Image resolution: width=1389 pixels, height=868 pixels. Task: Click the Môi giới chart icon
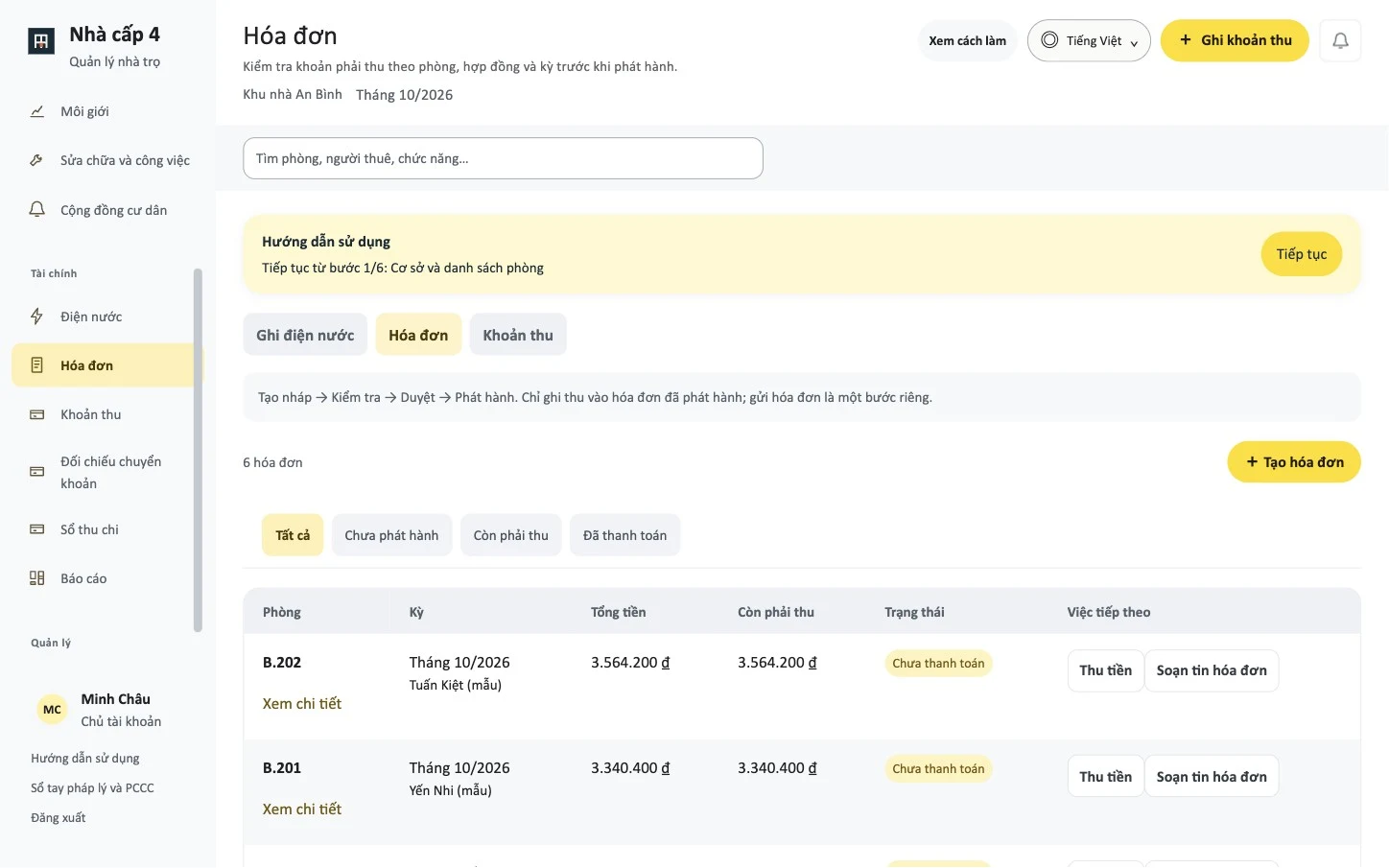pyautogui.click(x=37, y=111)
